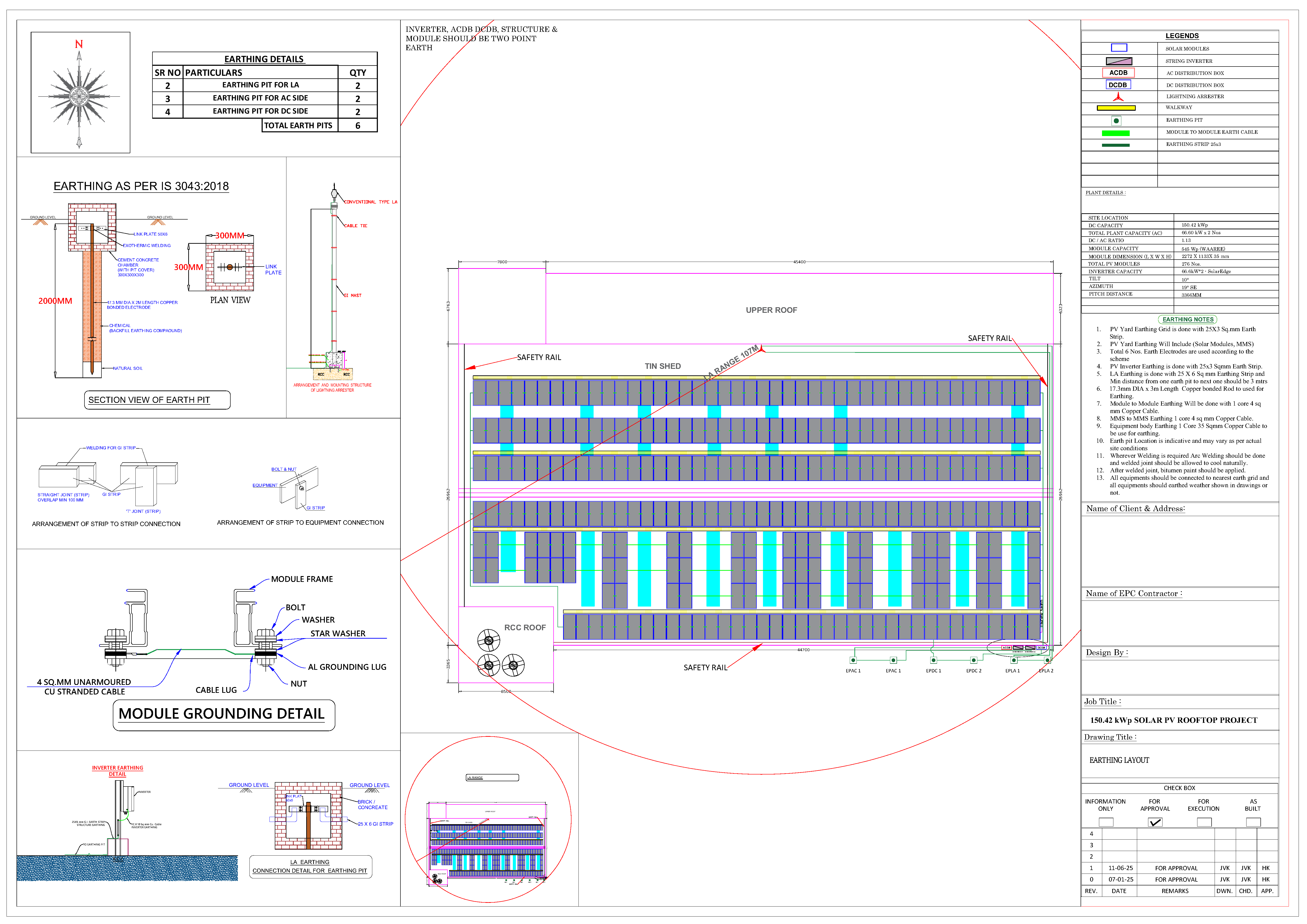Screen dimensions: 1307x924
Task: Click the EARTHING AS PER IS 3043:2018 heading
Action: click(141, 186)
